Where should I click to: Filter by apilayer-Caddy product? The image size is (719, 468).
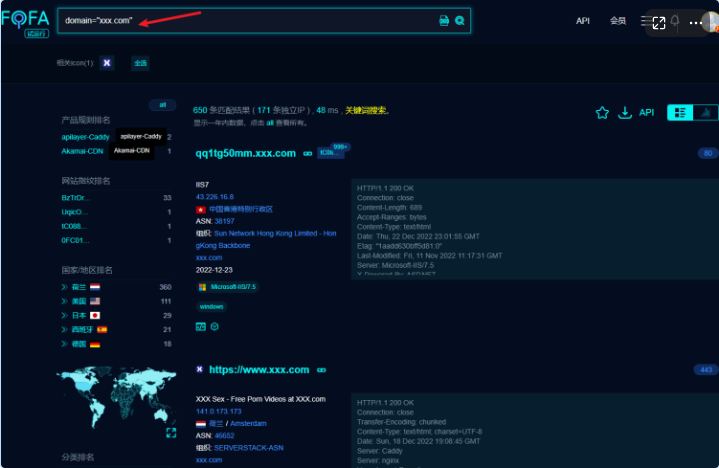(x=85, y=137)
